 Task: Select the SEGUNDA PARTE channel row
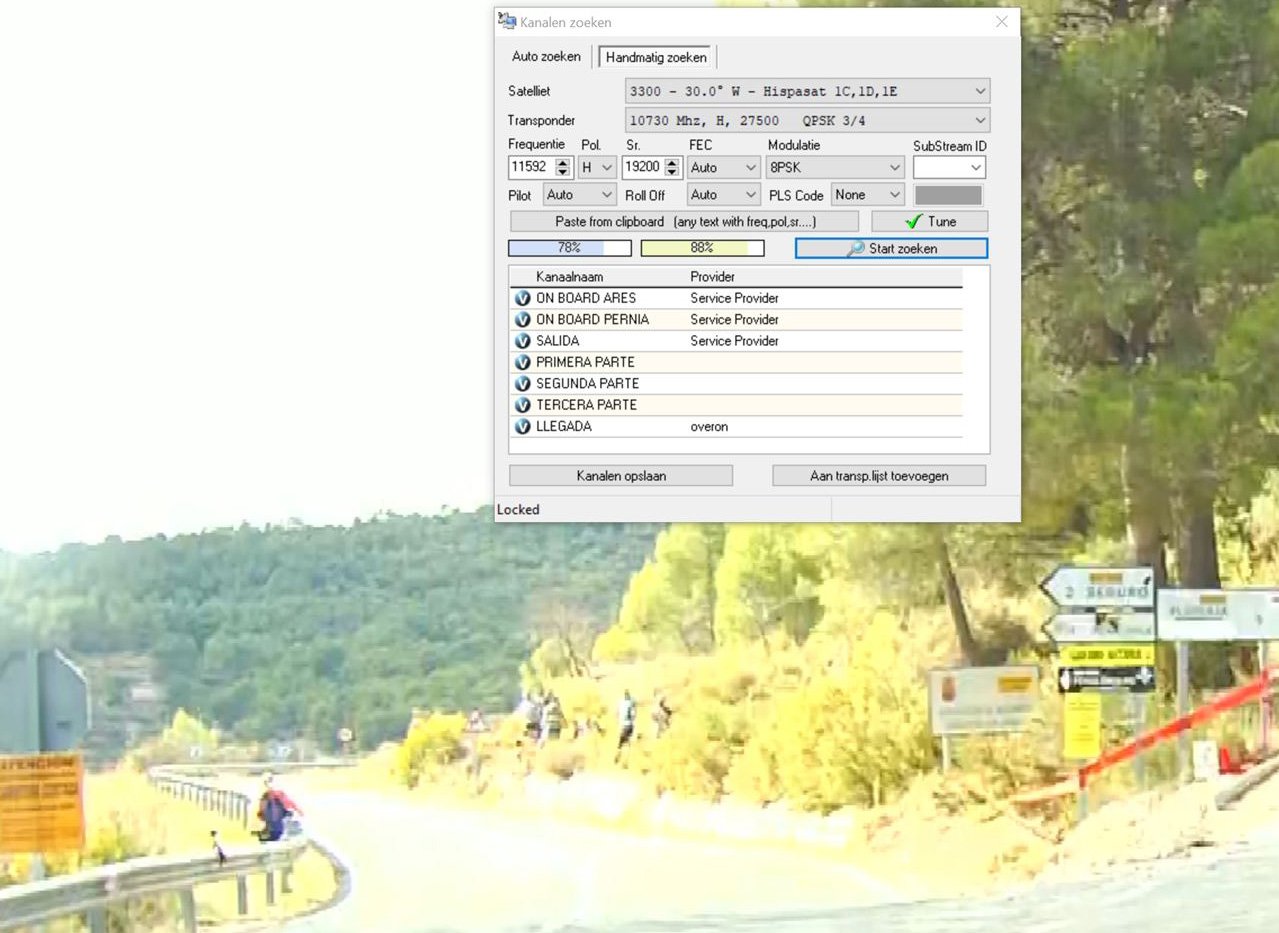point(737,384)
